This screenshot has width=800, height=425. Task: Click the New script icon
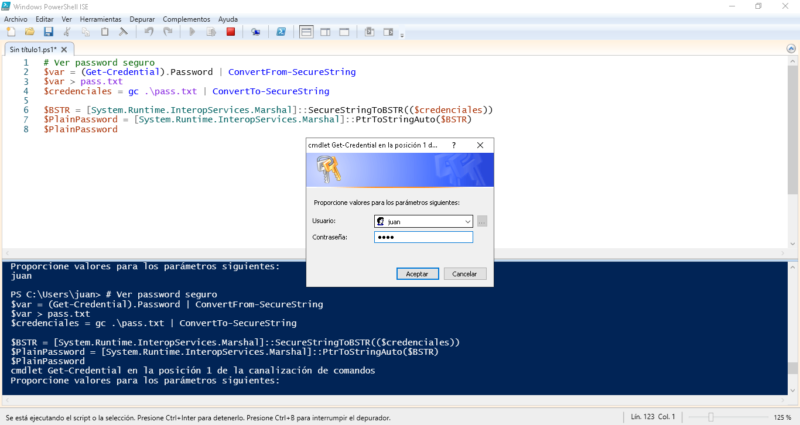pyautogui.click(x=11, y=32)
